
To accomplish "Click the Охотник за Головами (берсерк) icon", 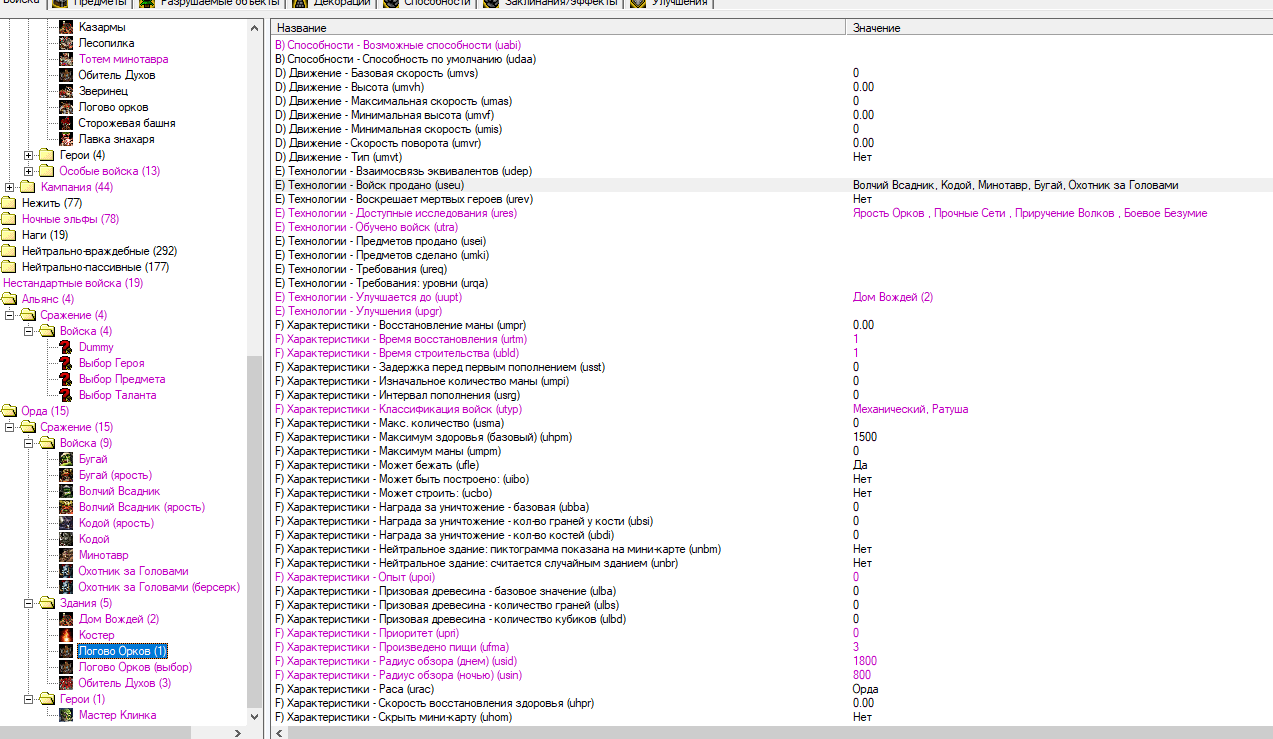I will pos(66,587).
